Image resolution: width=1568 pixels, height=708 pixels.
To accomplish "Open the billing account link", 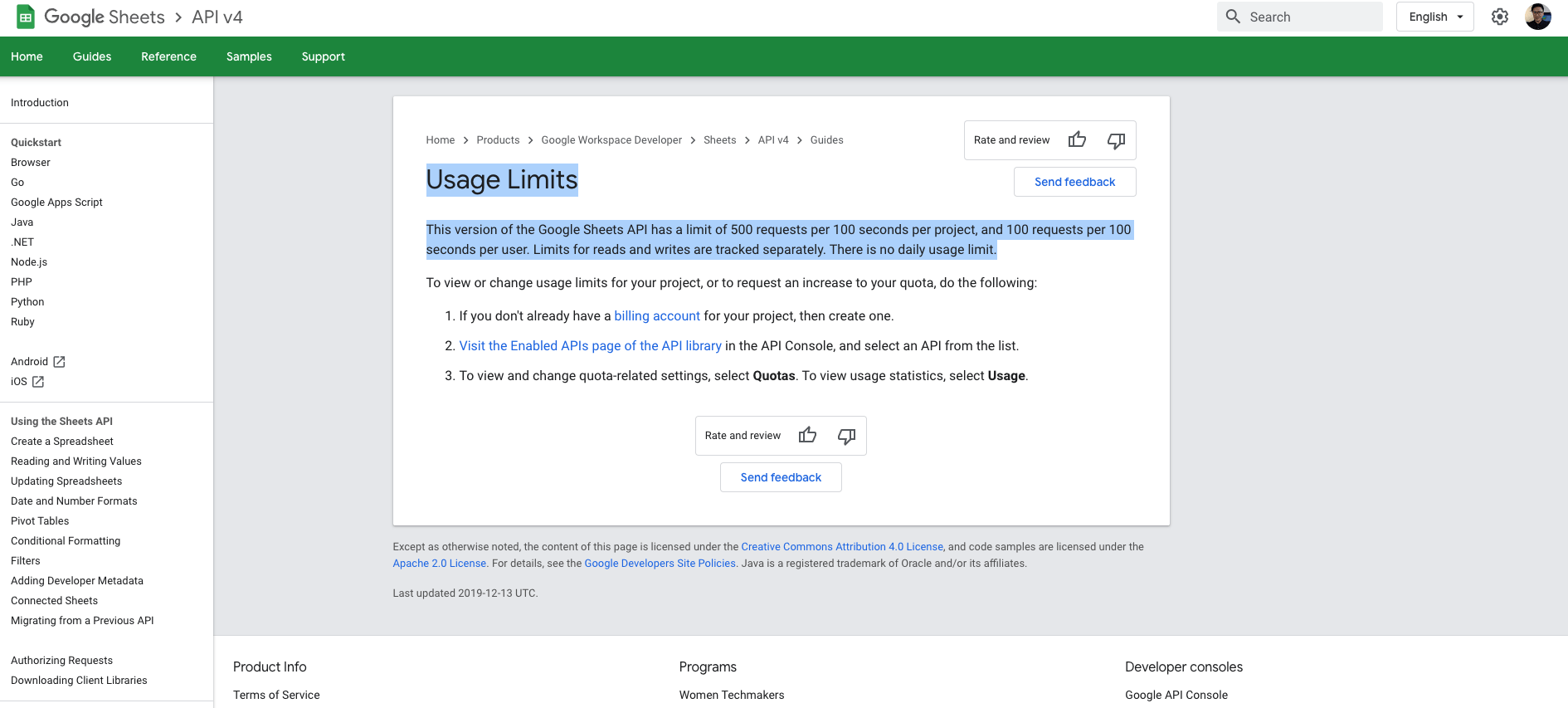I will 657,315.
